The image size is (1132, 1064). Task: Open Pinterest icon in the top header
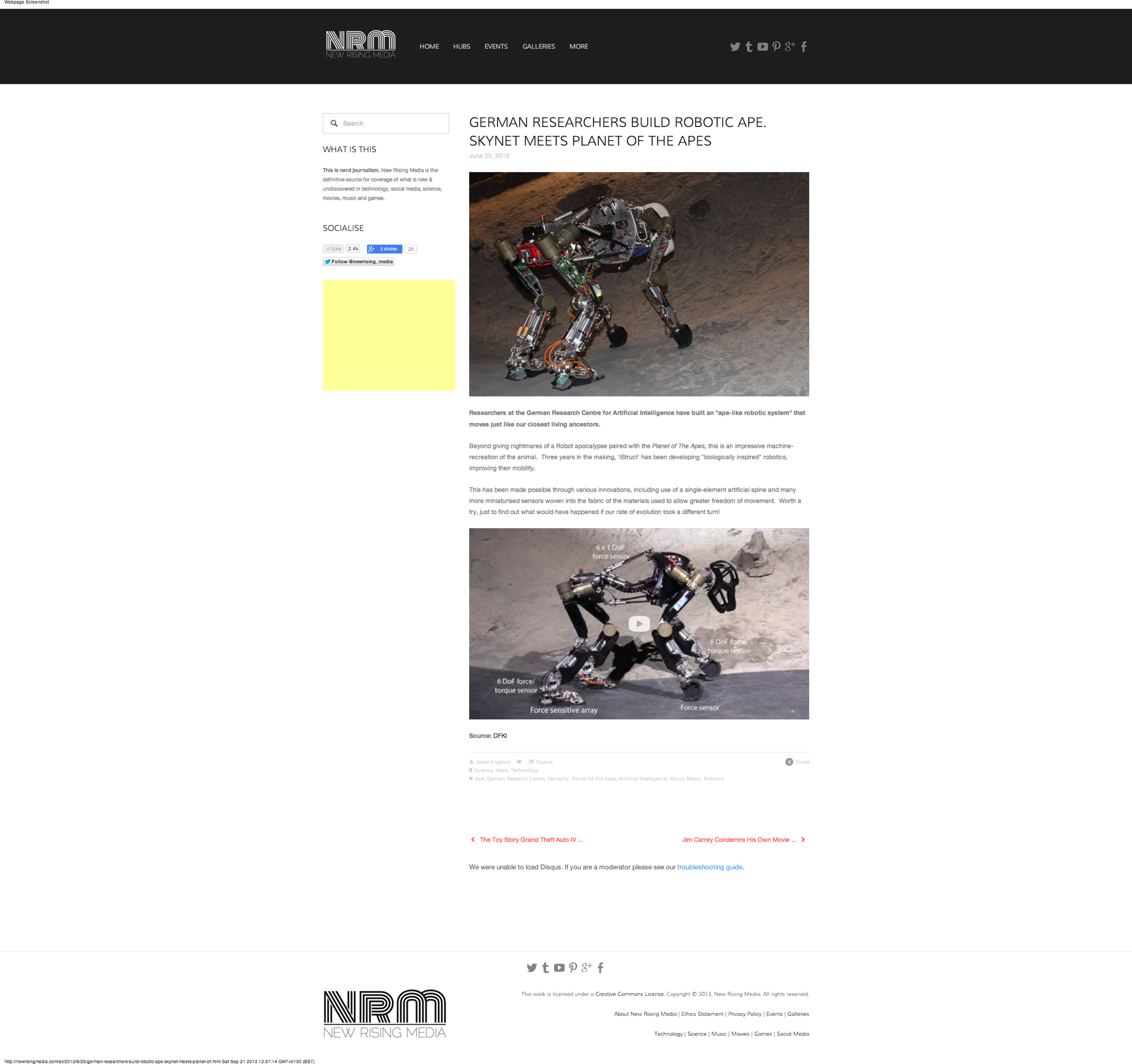point(776,47)
